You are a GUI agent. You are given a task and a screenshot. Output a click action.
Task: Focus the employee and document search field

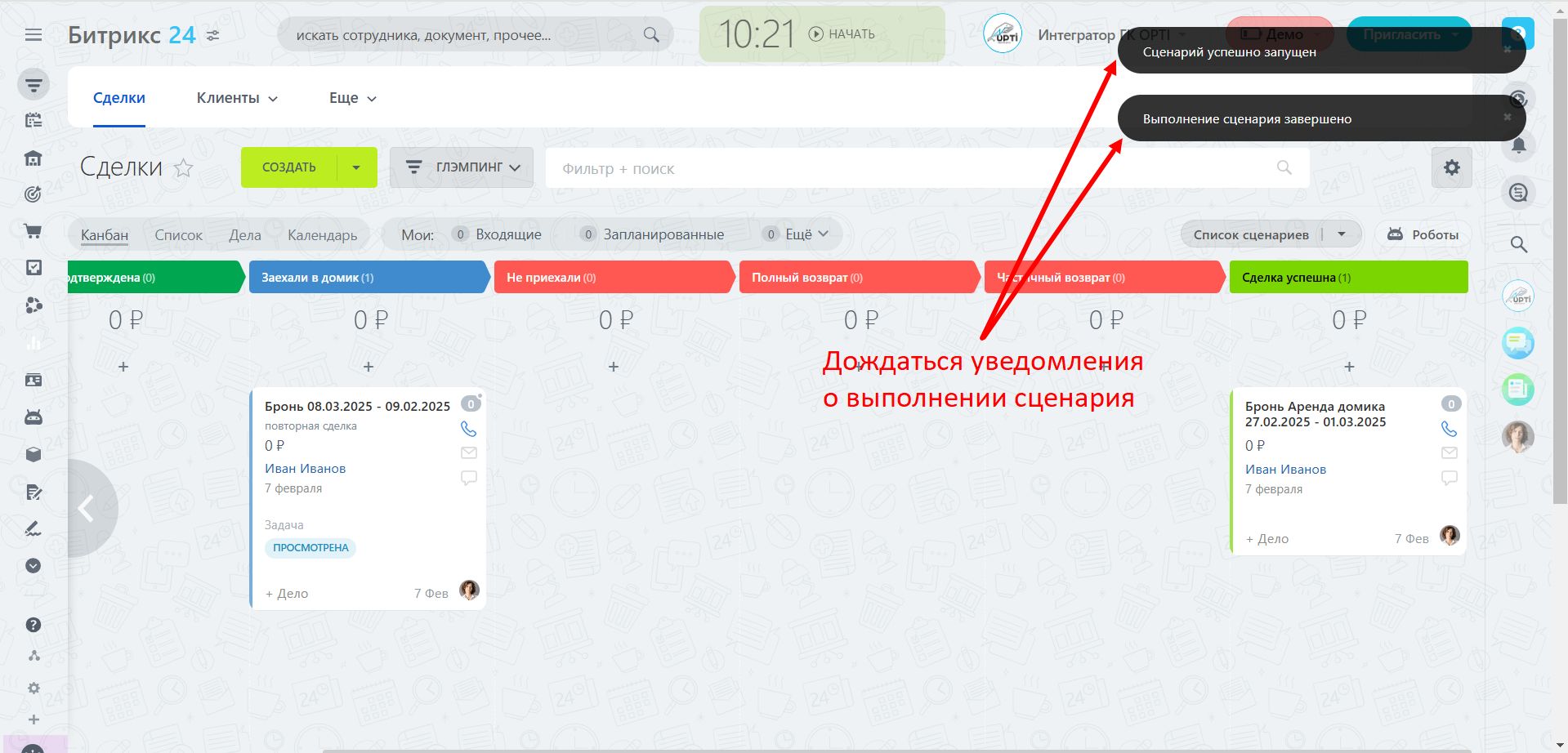pyautogui.click(x=476, y=35)
